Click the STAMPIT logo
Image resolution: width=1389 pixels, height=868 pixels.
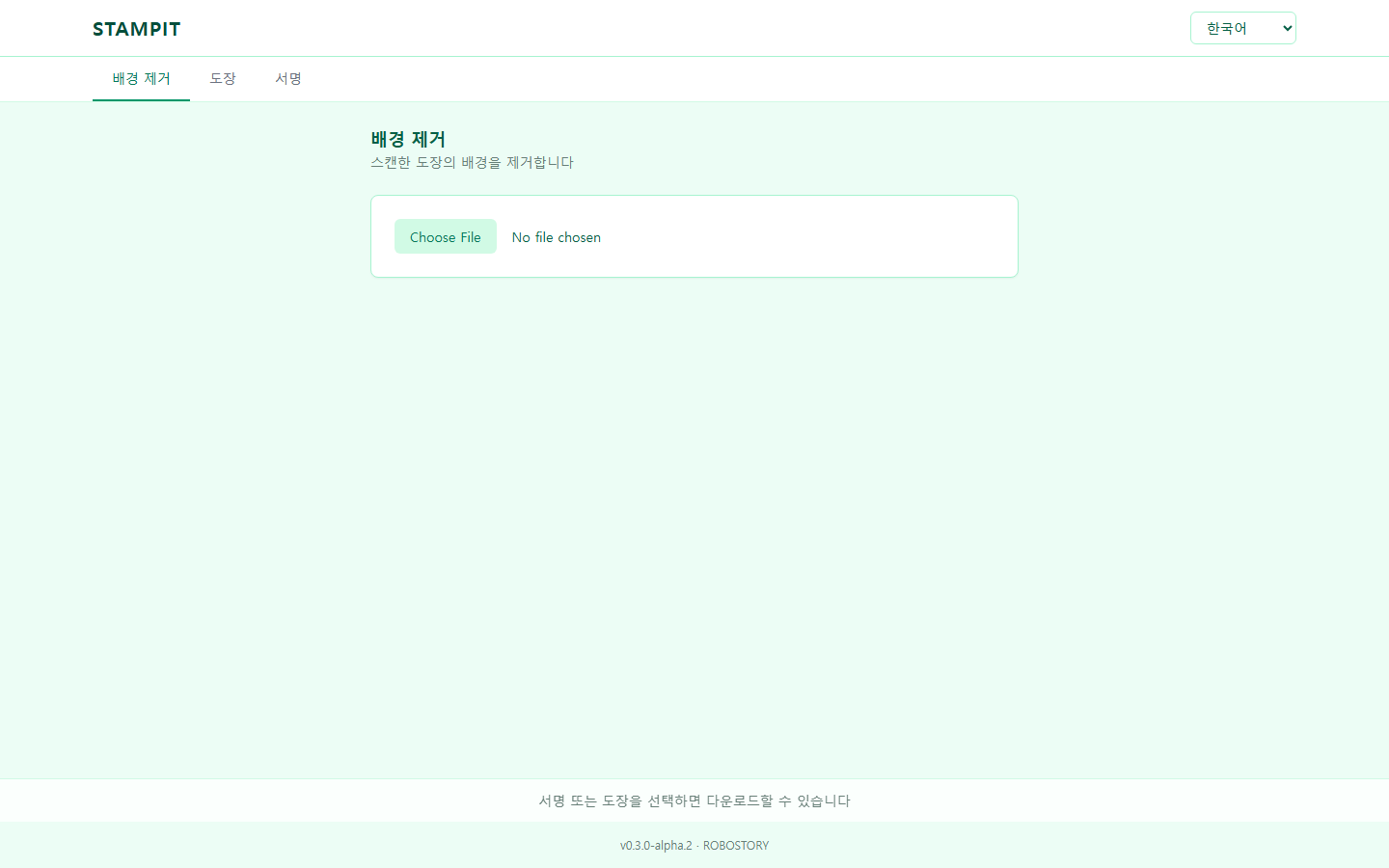pos(136,29)
